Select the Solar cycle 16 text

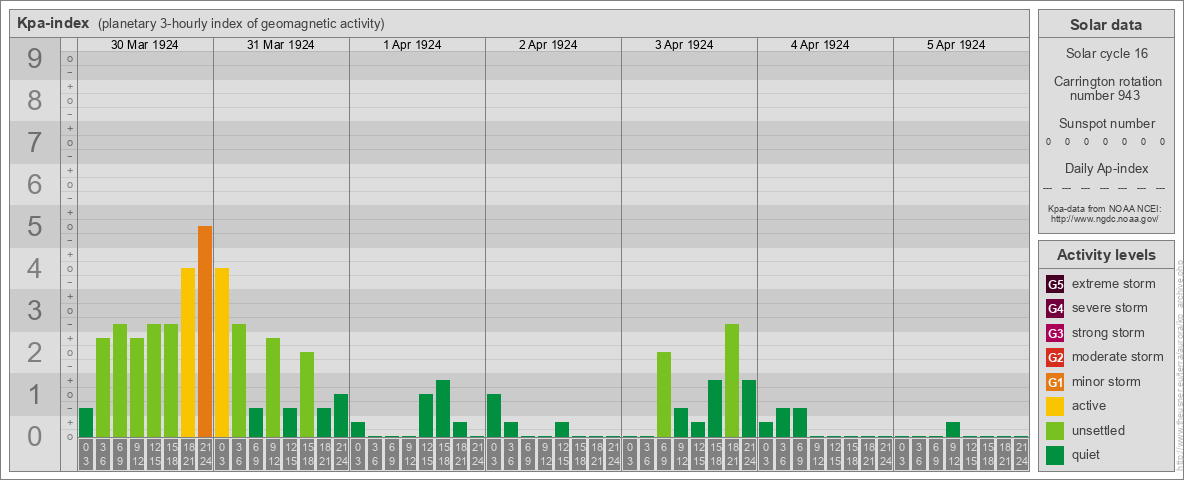(x=1106, y=54)
